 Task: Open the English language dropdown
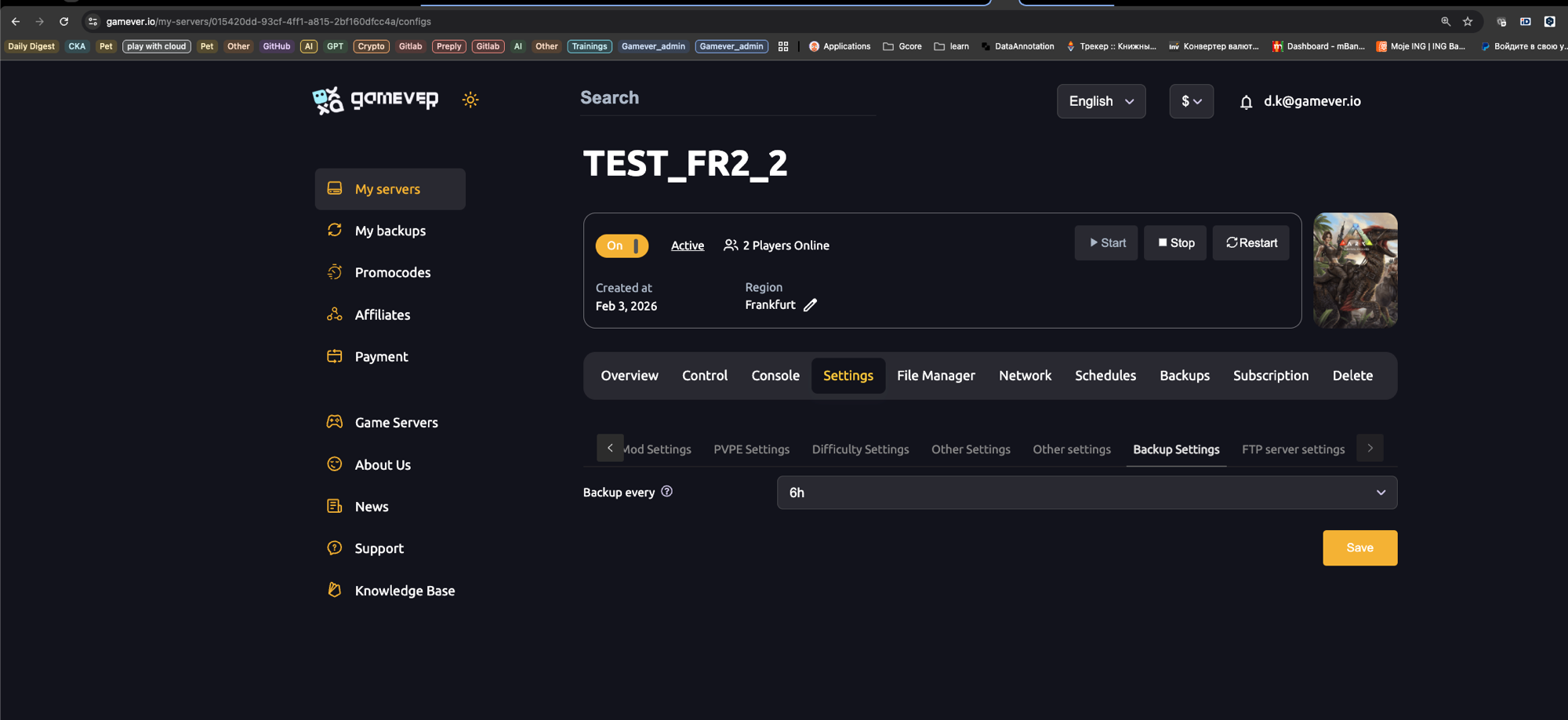1101,101
